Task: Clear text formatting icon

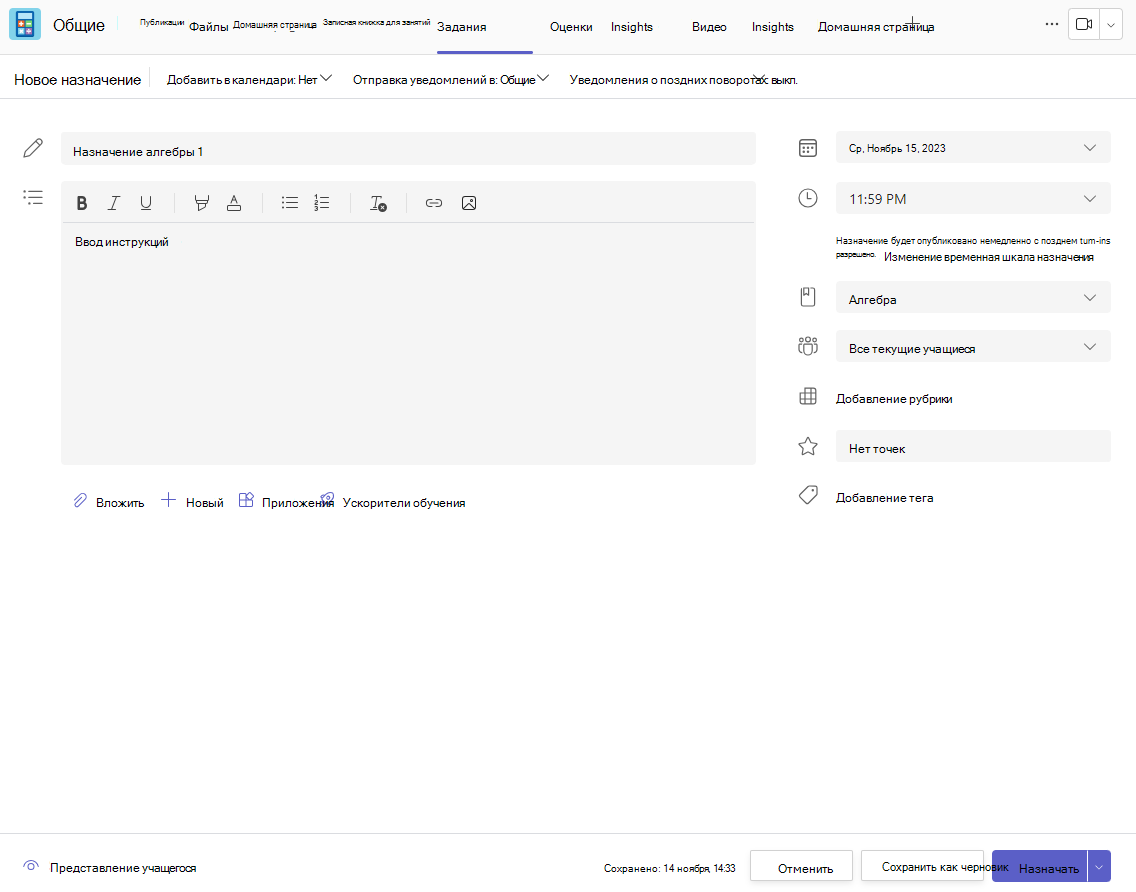Action: 378,204
